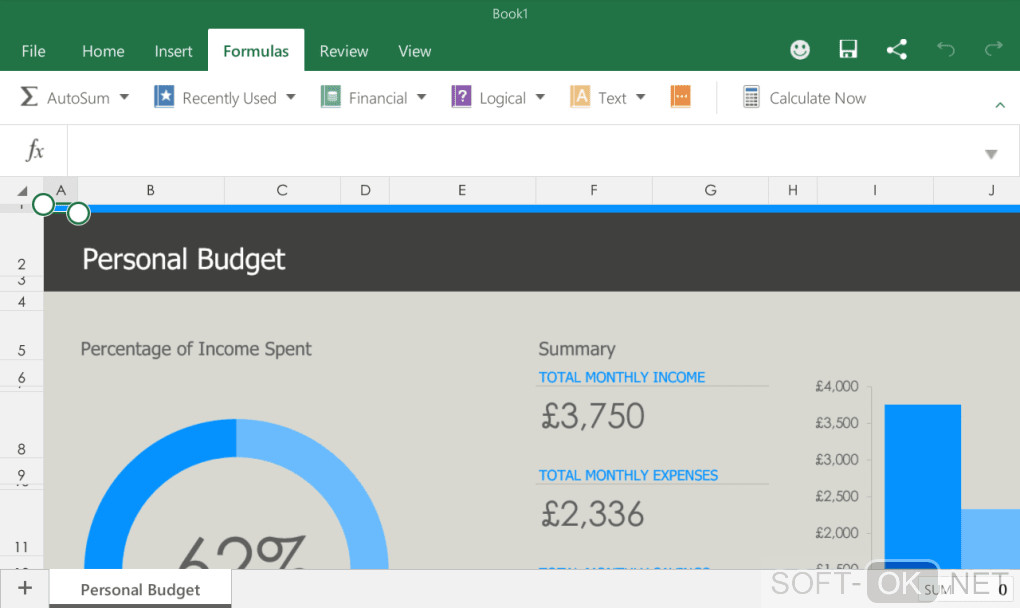Click the Logical functions question-mark icon
Viewport: 1020px width, 608px height.
[x=461, y=96]
